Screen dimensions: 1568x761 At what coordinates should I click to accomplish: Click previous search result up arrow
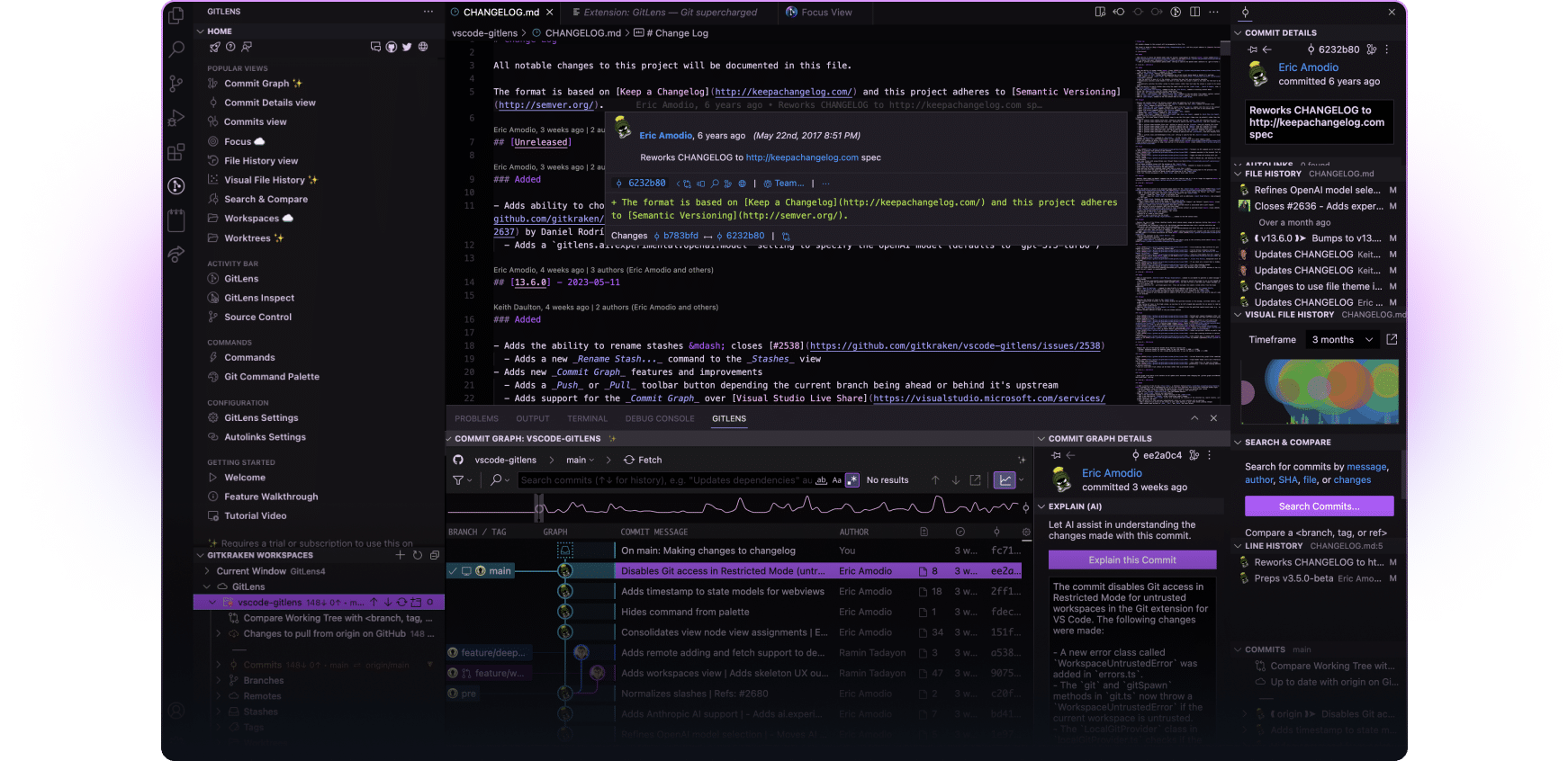click(x=935, y=480)
